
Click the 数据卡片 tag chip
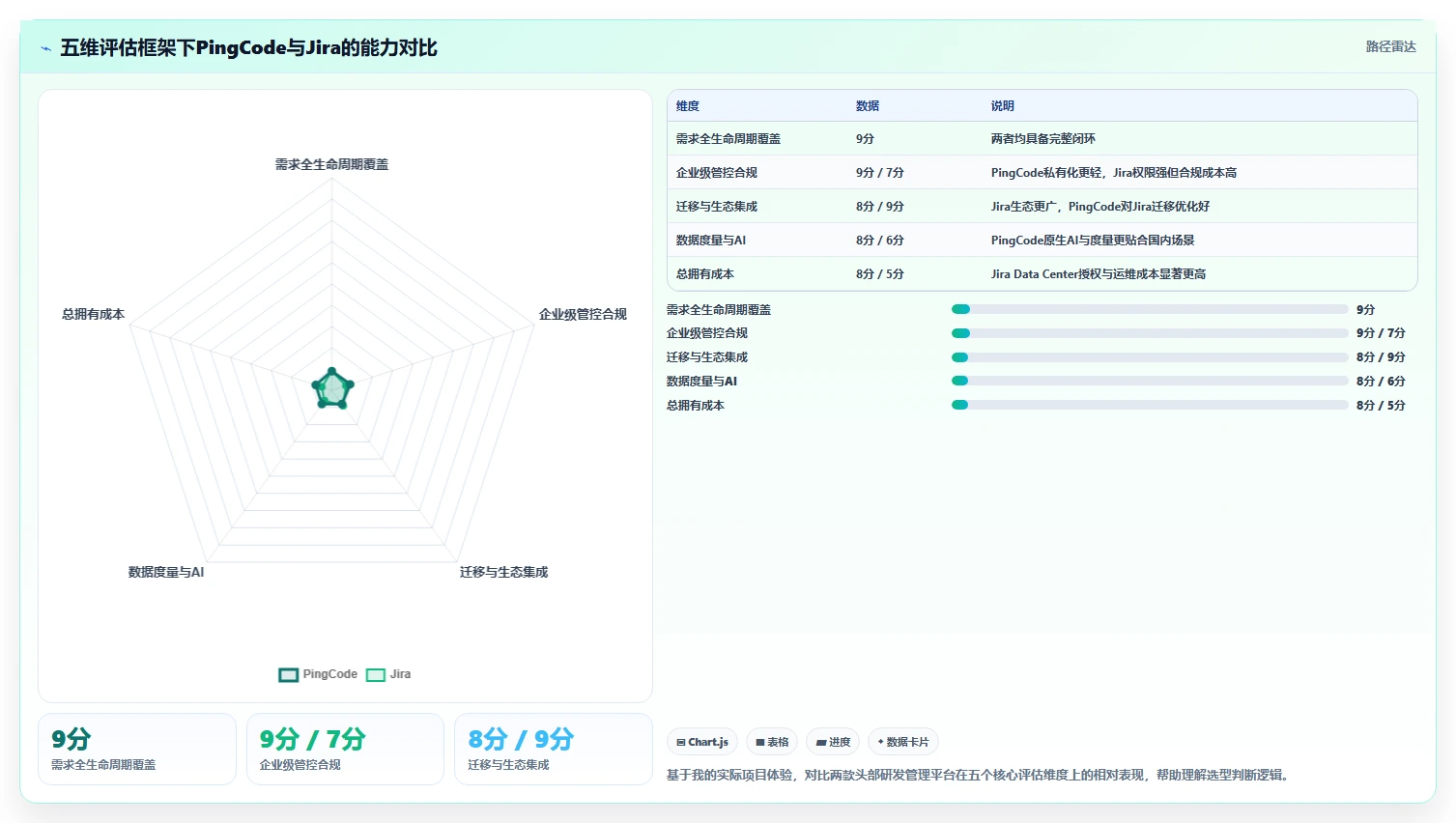903,742
